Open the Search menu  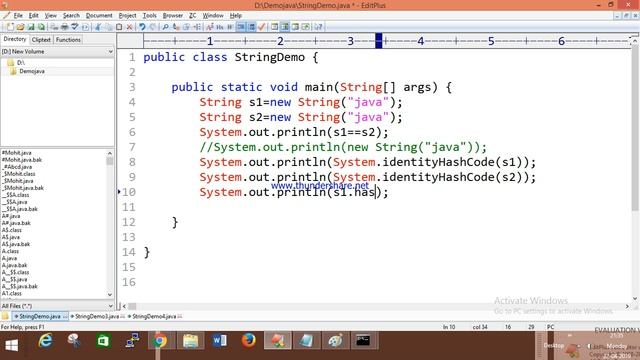pos(71,16)
